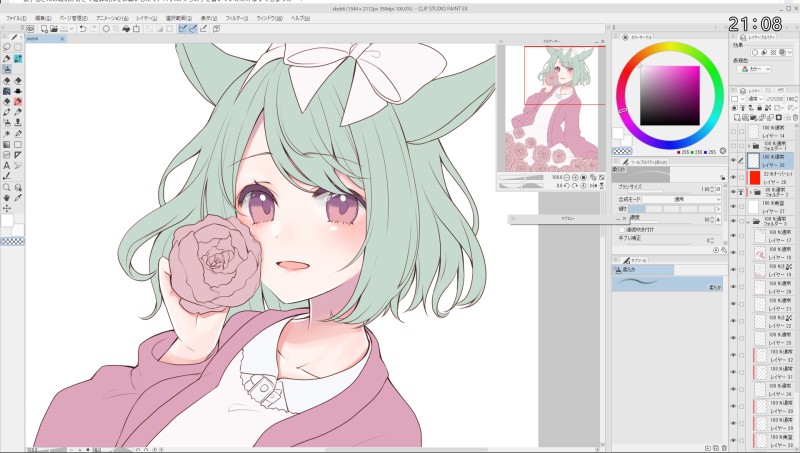Open the 表現色 (expression color) dropdown
This screenshot has height=453, width=800.
755,69
